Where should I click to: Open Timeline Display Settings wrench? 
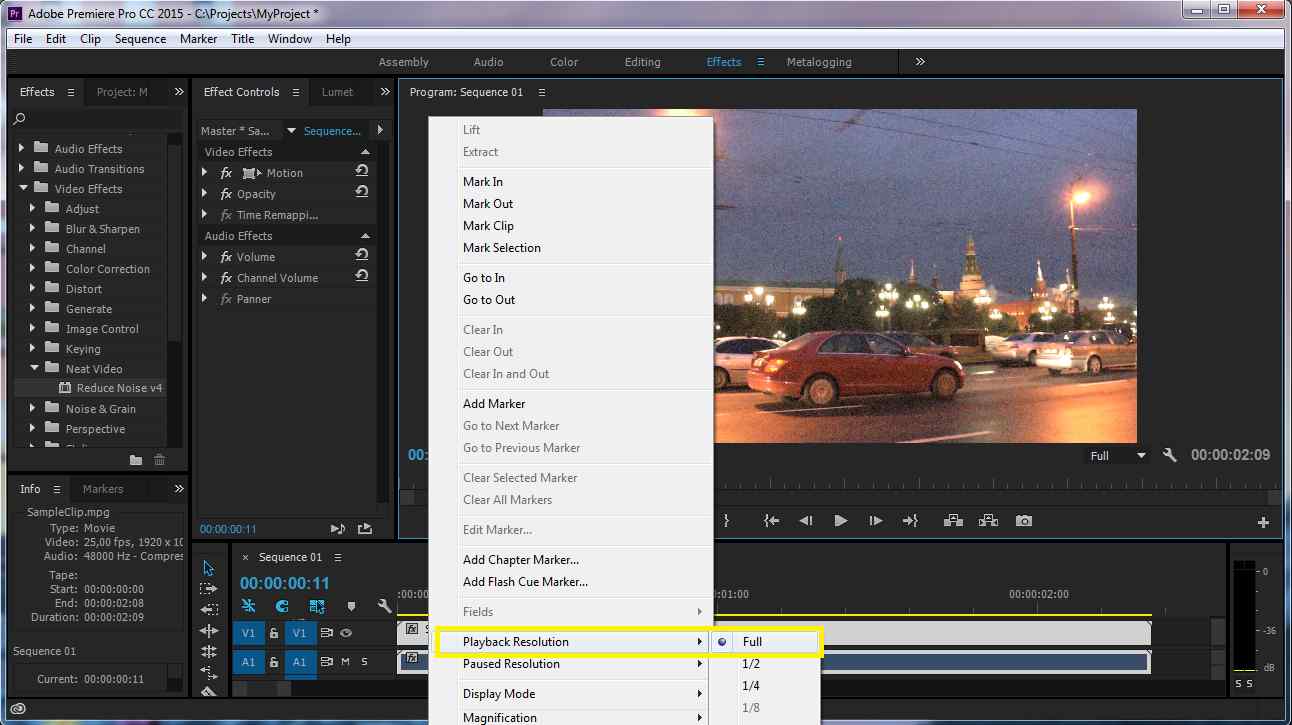coord(384,606)
